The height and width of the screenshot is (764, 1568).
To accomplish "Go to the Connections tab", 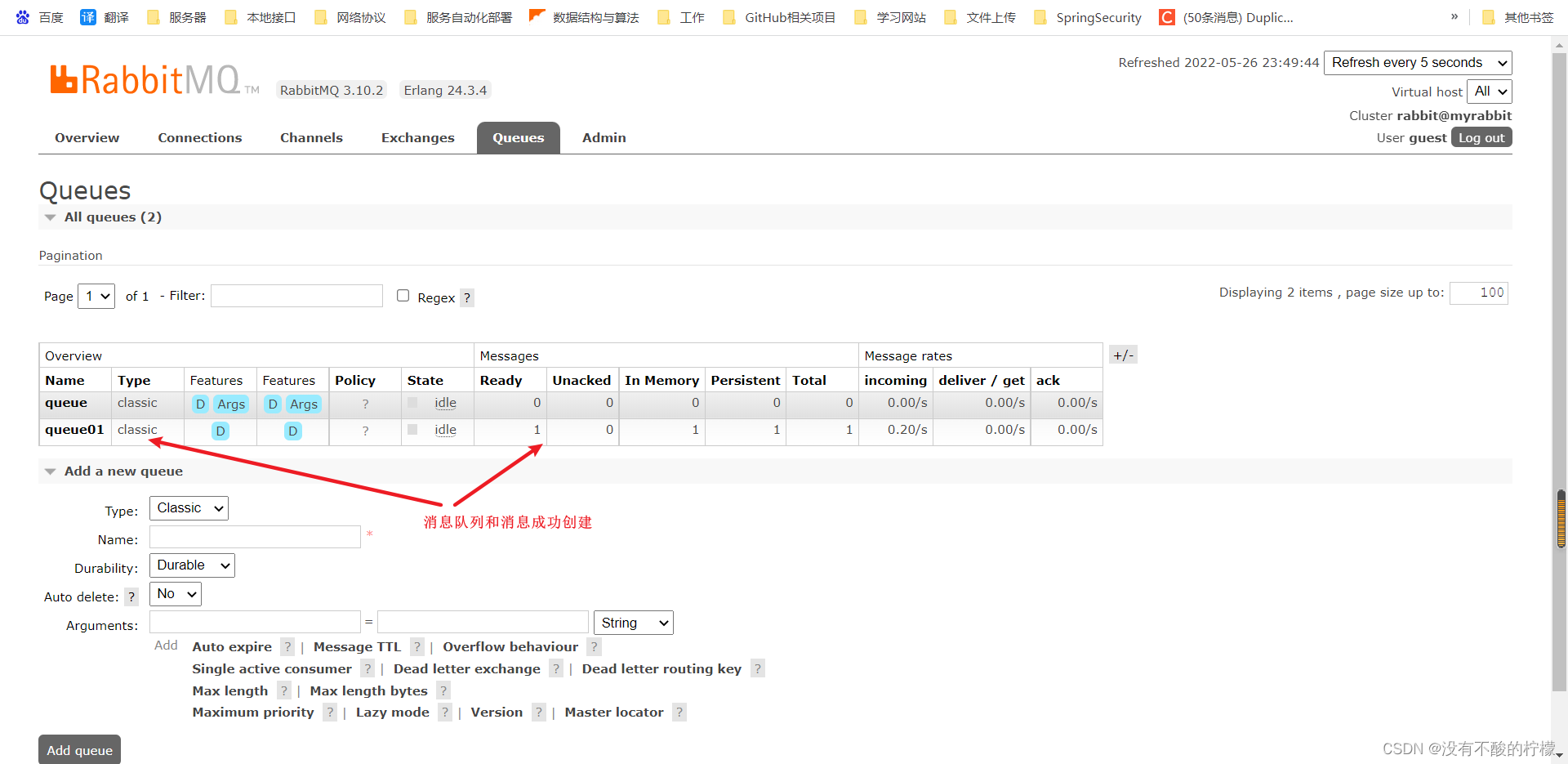I will point(200,138).
